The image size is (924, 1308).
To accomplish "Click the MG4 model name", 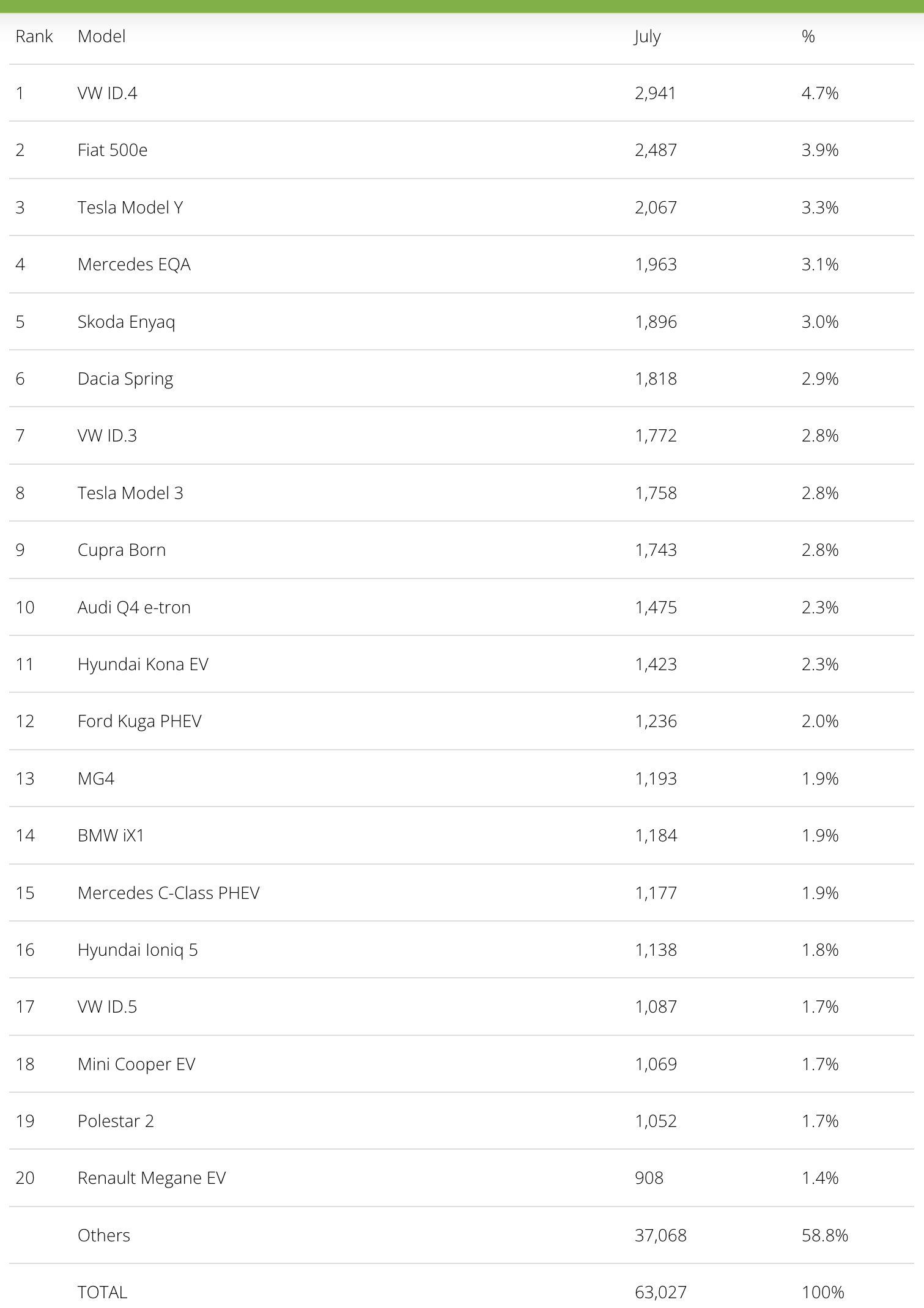I will (96, 778).
